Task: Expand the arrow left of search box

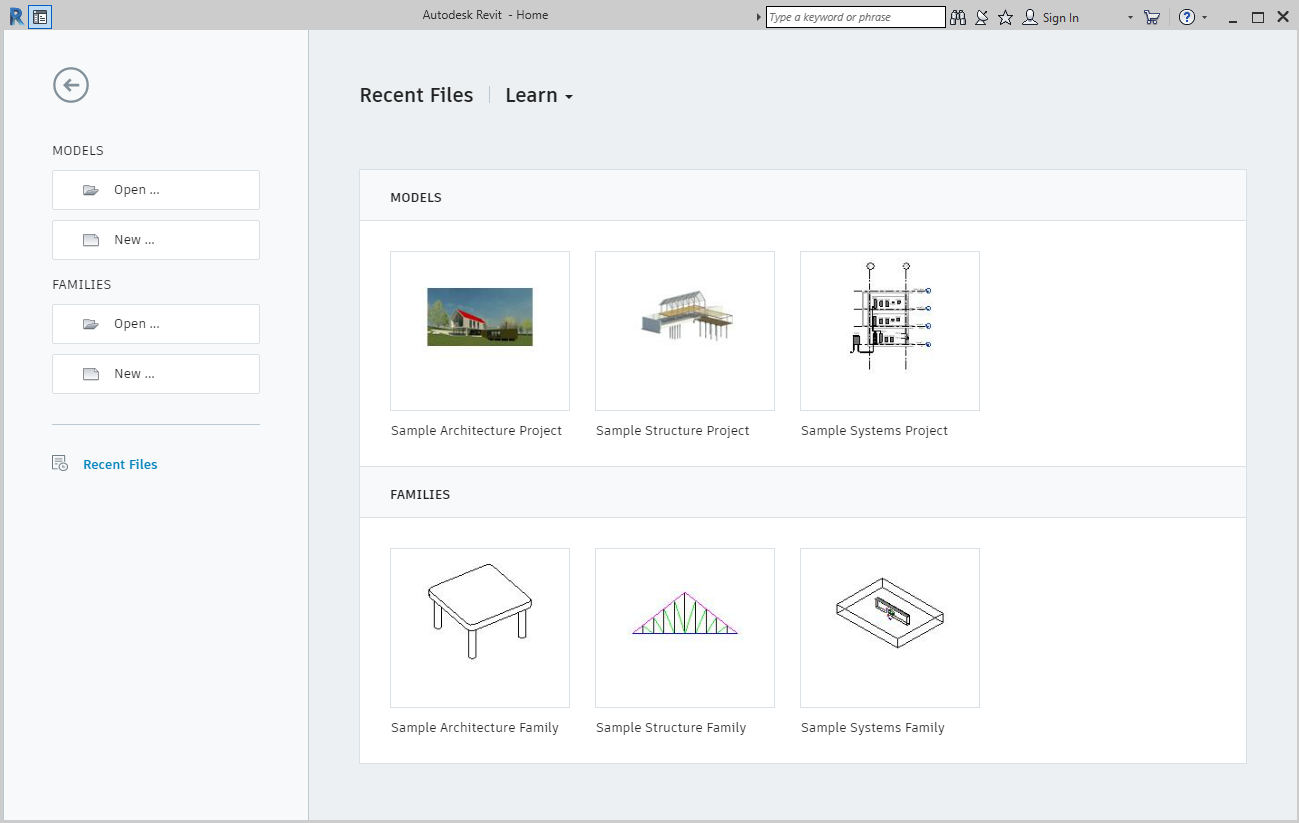Action: (x=759, y=17)
